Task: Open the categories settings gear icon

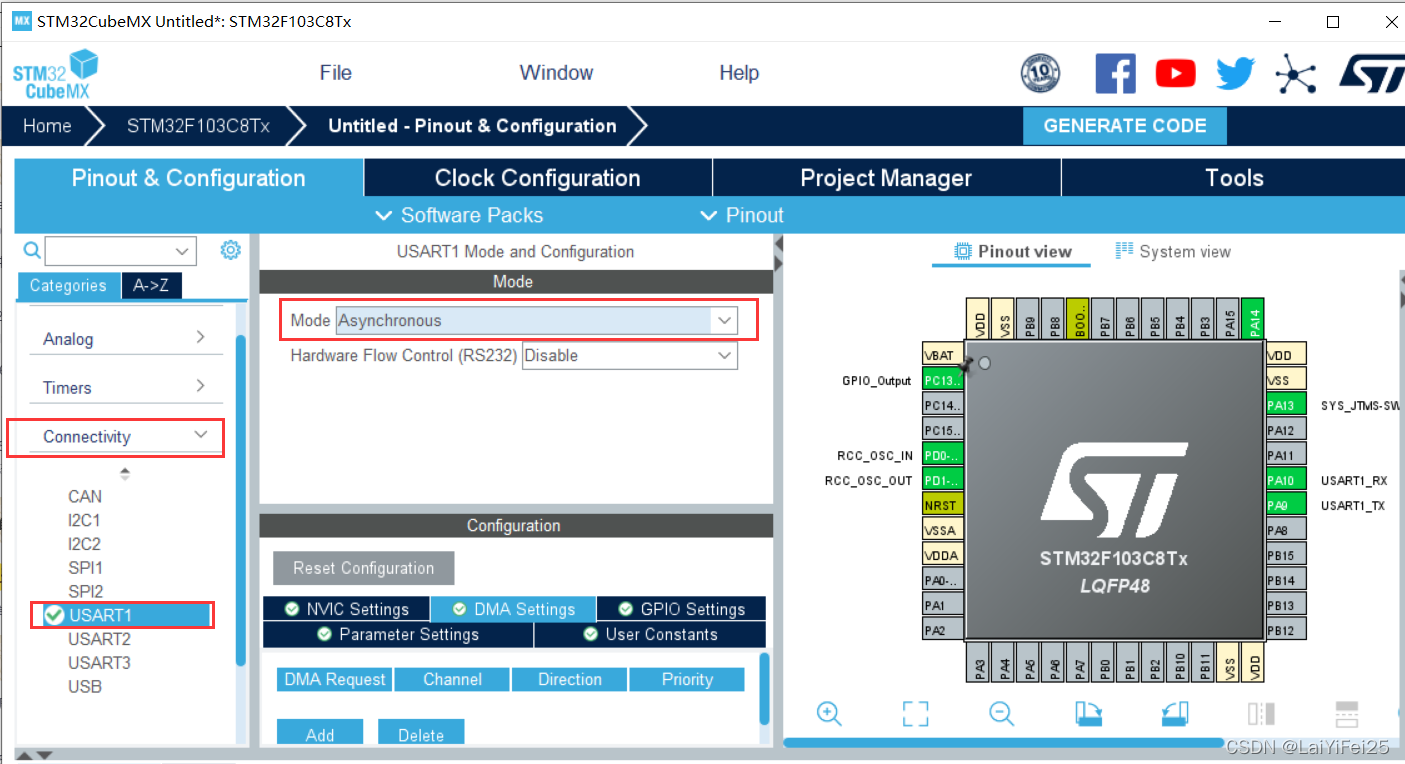Action: pyautogui.click(x=231, y=250)
